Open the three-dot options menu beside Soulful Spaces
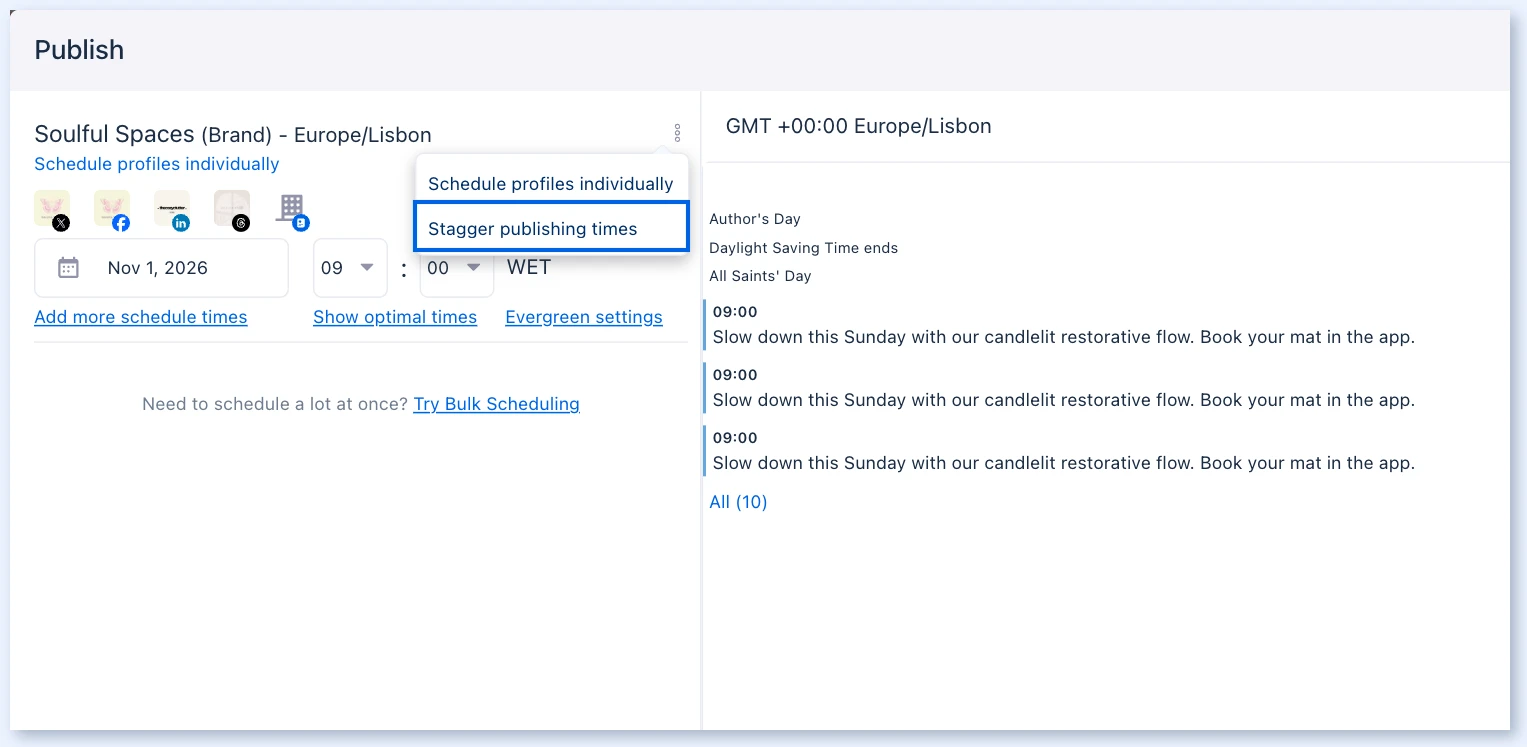This screenshot has height=747, width=1527. pyautogui.click(x=677, y=133)
